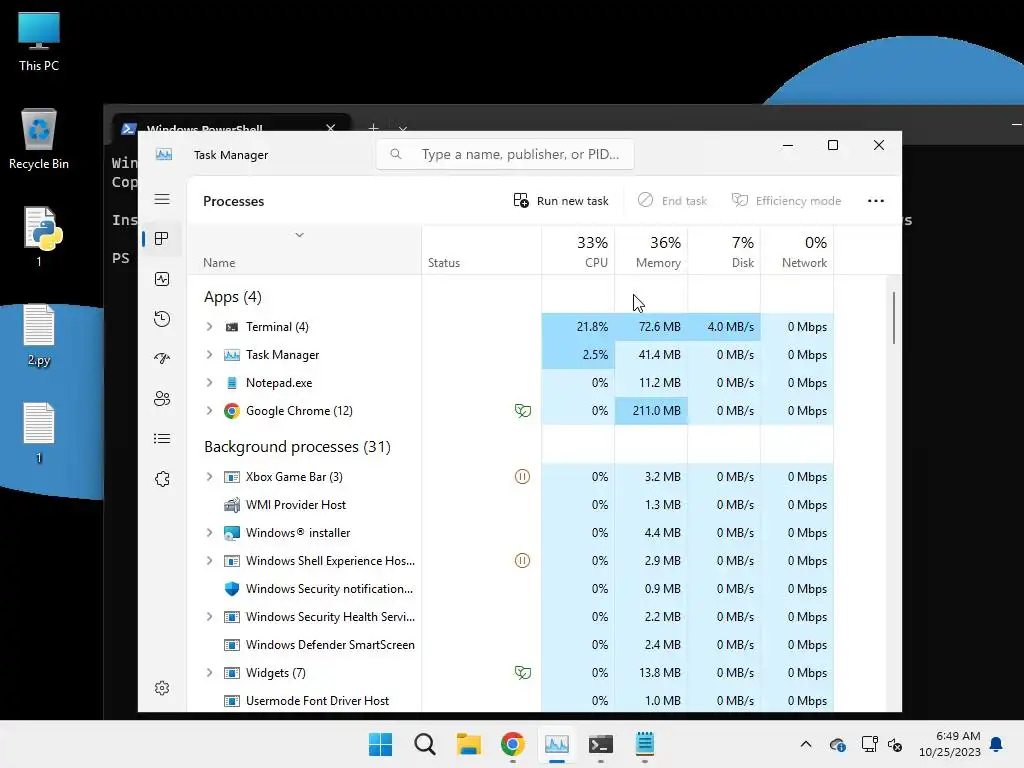Open the App history page in sidebar
The width and height of the screenshot is (1024, 768).
tap(162, 319)
